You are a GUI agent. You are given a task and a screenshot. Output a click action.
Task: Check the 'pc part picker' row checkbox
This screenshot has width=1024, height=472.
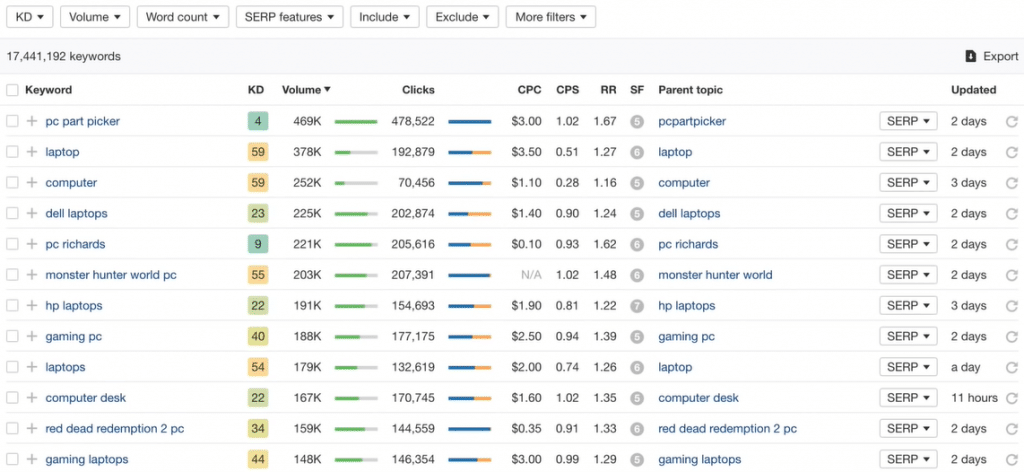[12, 121]
